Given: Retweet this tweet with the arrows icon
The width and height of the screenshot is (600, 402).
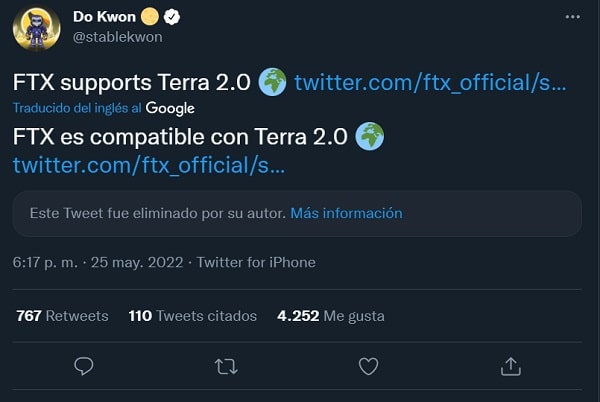Looking at the screenshot, I should pyautogui.click(x=227, y=367).
